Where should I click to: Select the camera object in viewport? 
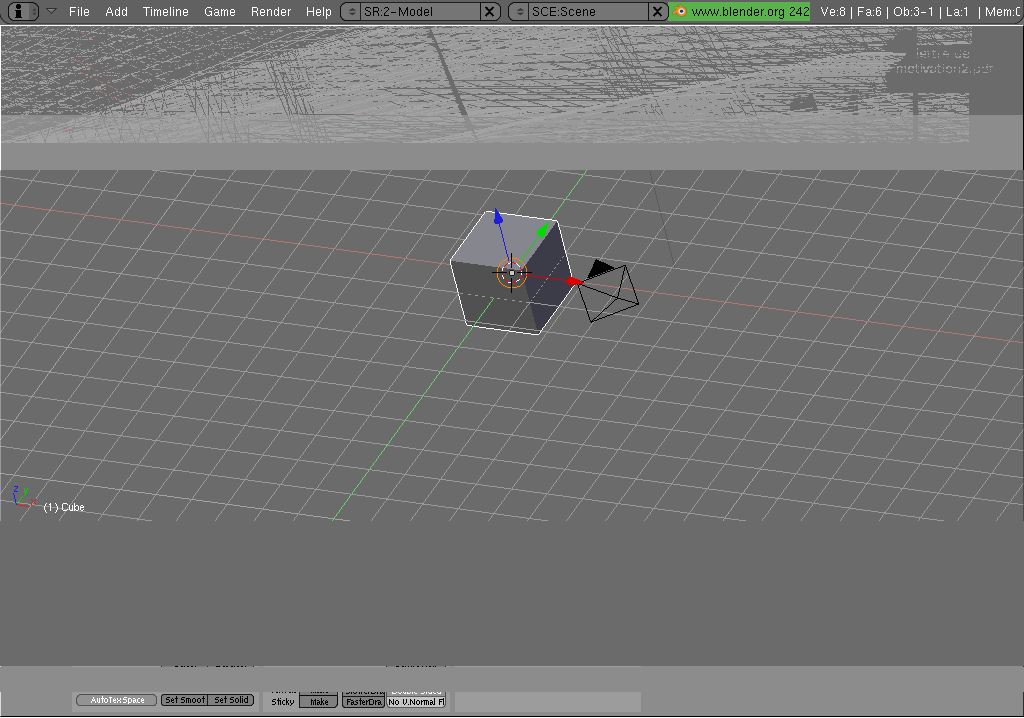point(608,293)
